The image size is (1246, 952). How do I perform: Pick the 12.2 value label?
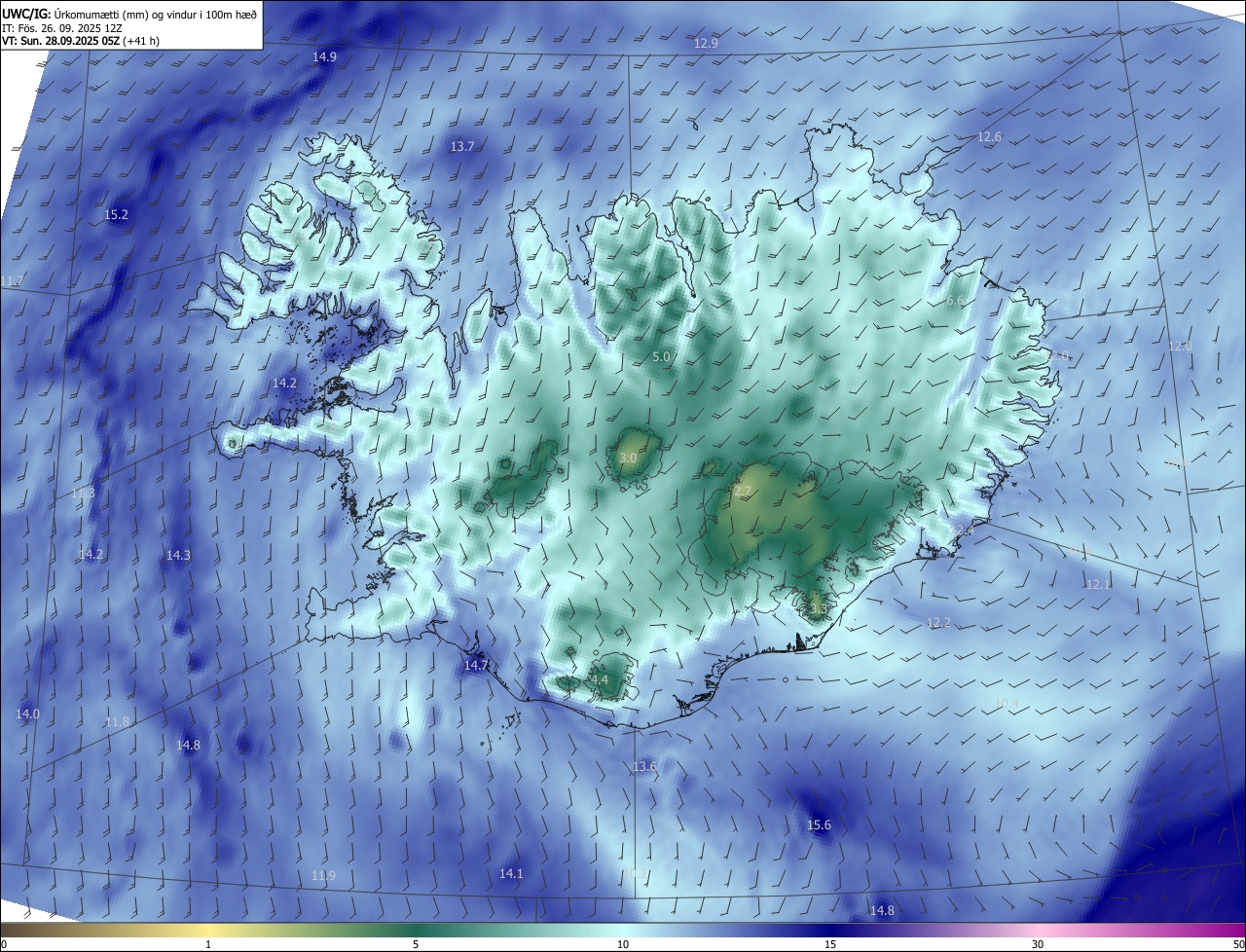pos(938,622)
